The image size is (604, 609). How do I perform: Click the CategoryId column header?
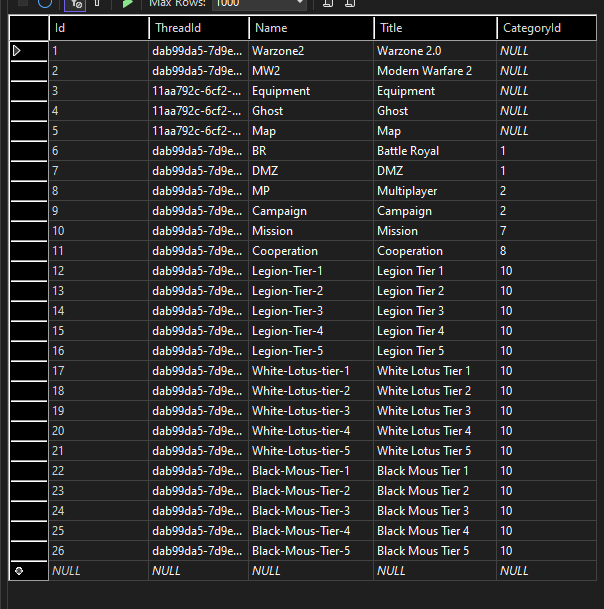pyautogui.click(x=547, y=28)
